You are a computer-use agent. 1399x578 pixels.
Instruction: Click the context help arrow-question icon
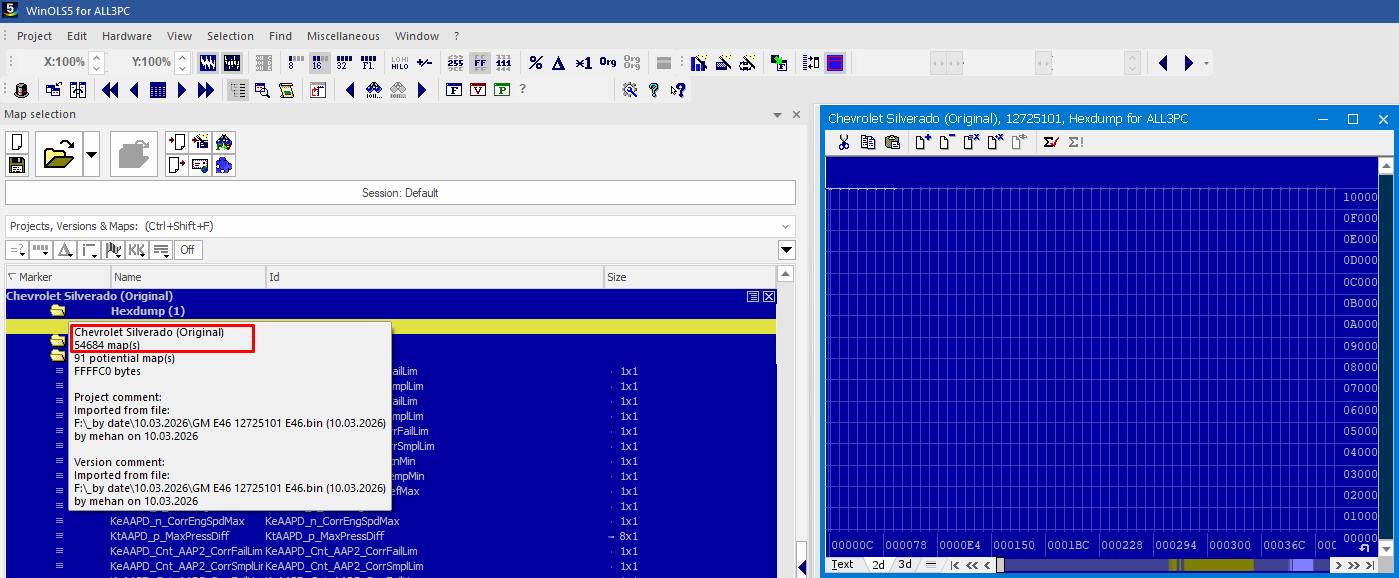678,90
